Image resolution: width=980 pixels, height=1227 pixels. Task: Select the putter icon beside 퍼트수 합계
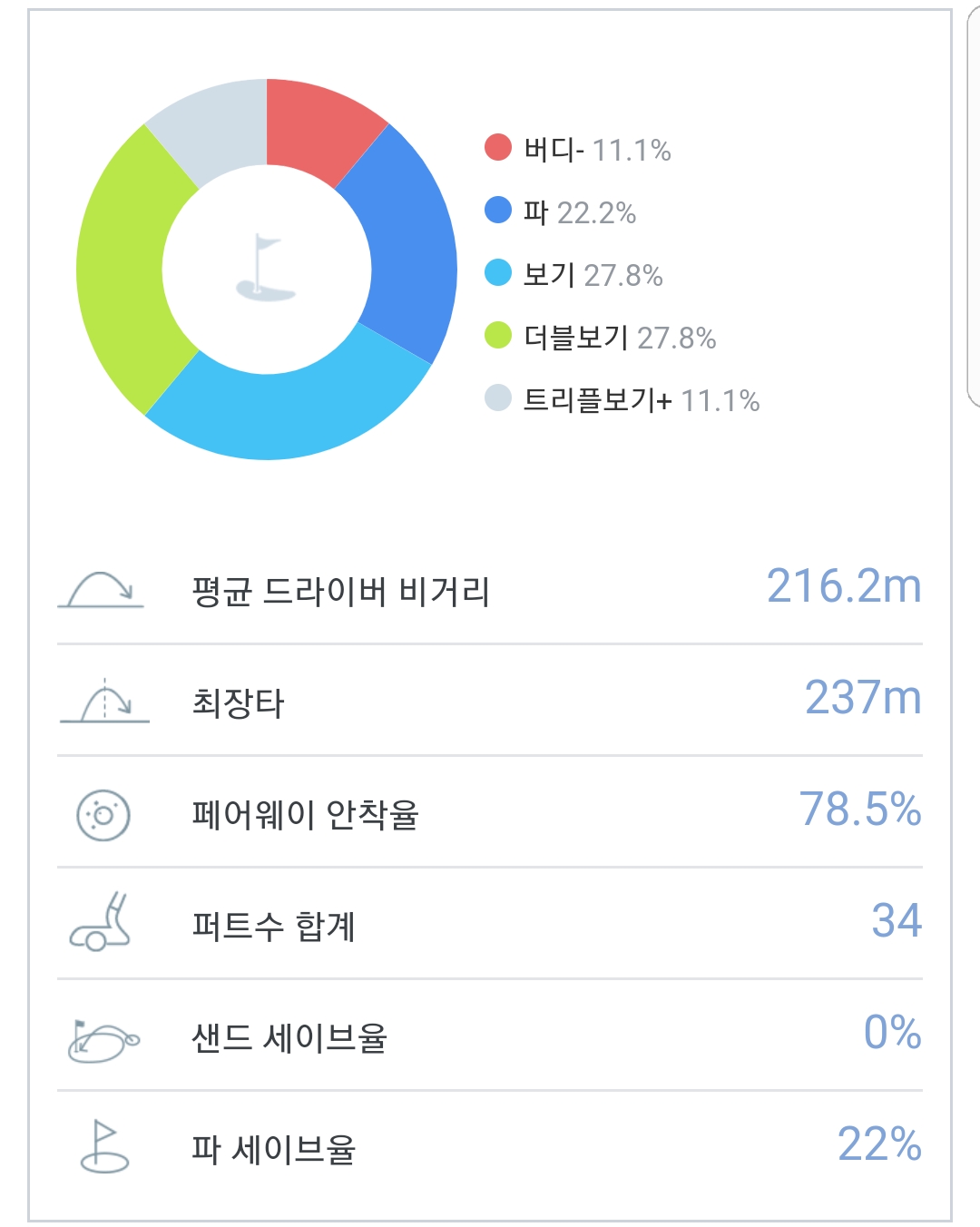coord(102,924)
